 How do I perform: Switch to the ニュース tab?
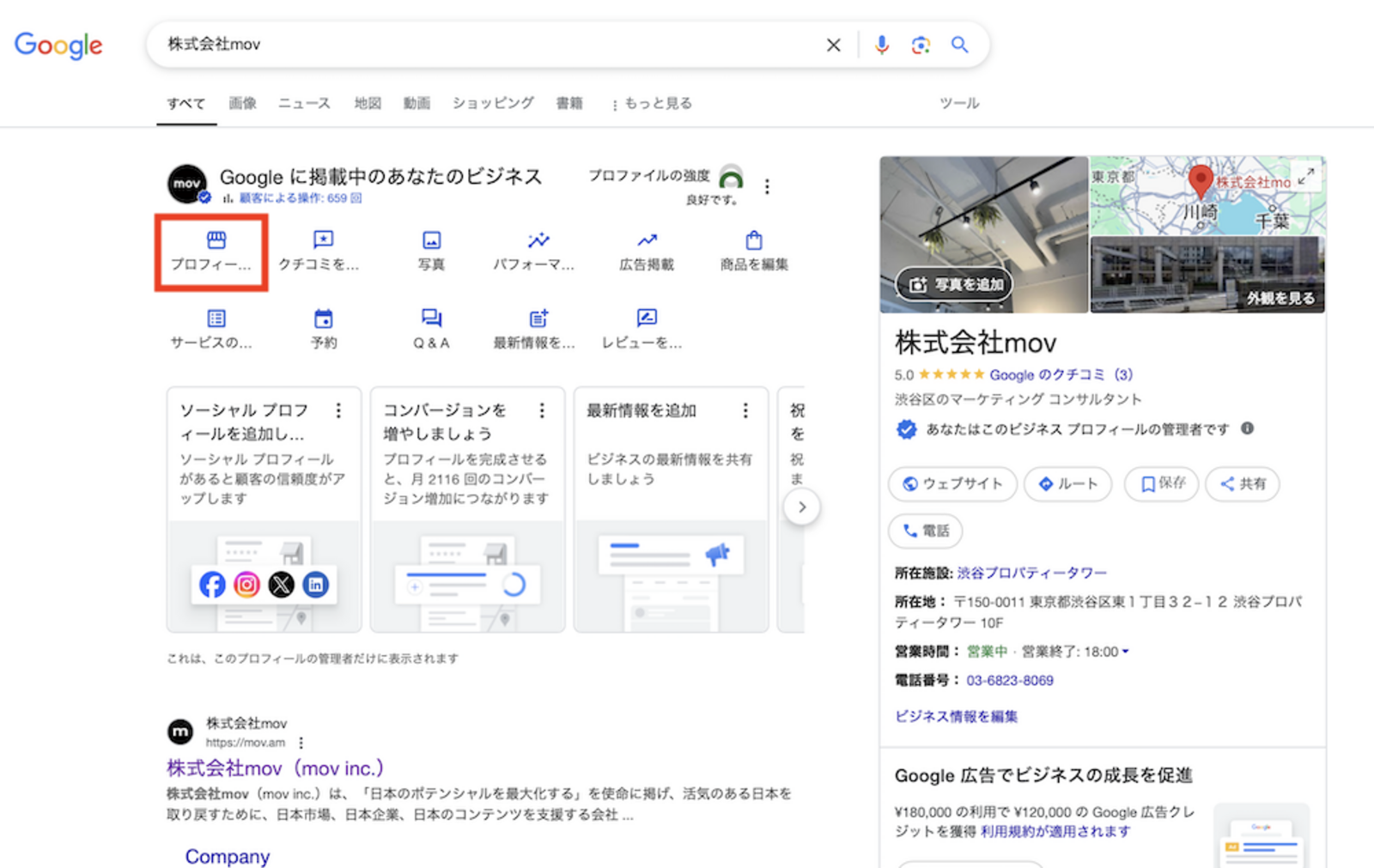coord(304,103)
